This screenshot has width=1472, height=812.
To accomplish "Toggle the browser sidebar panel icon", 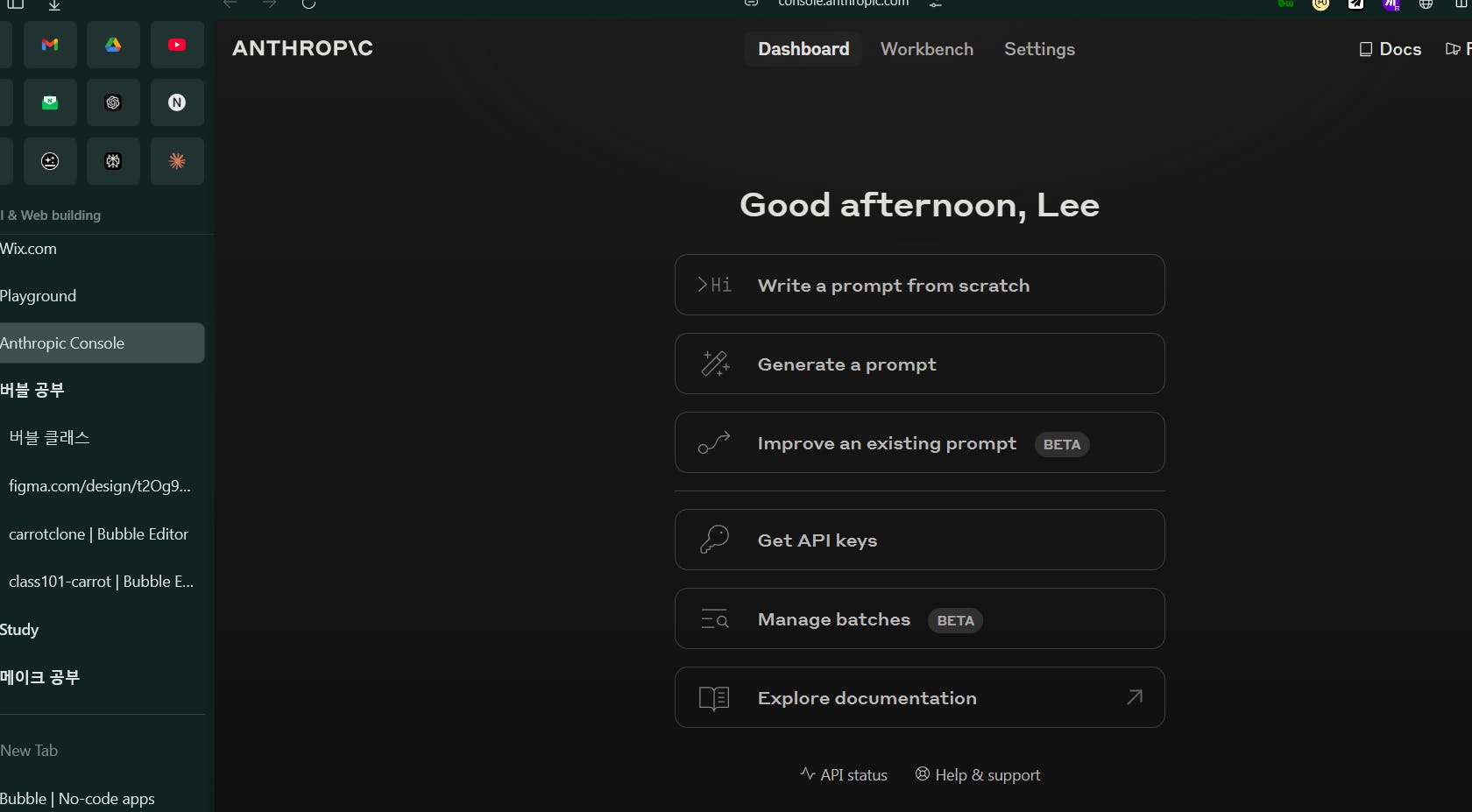I will [16, 4].
